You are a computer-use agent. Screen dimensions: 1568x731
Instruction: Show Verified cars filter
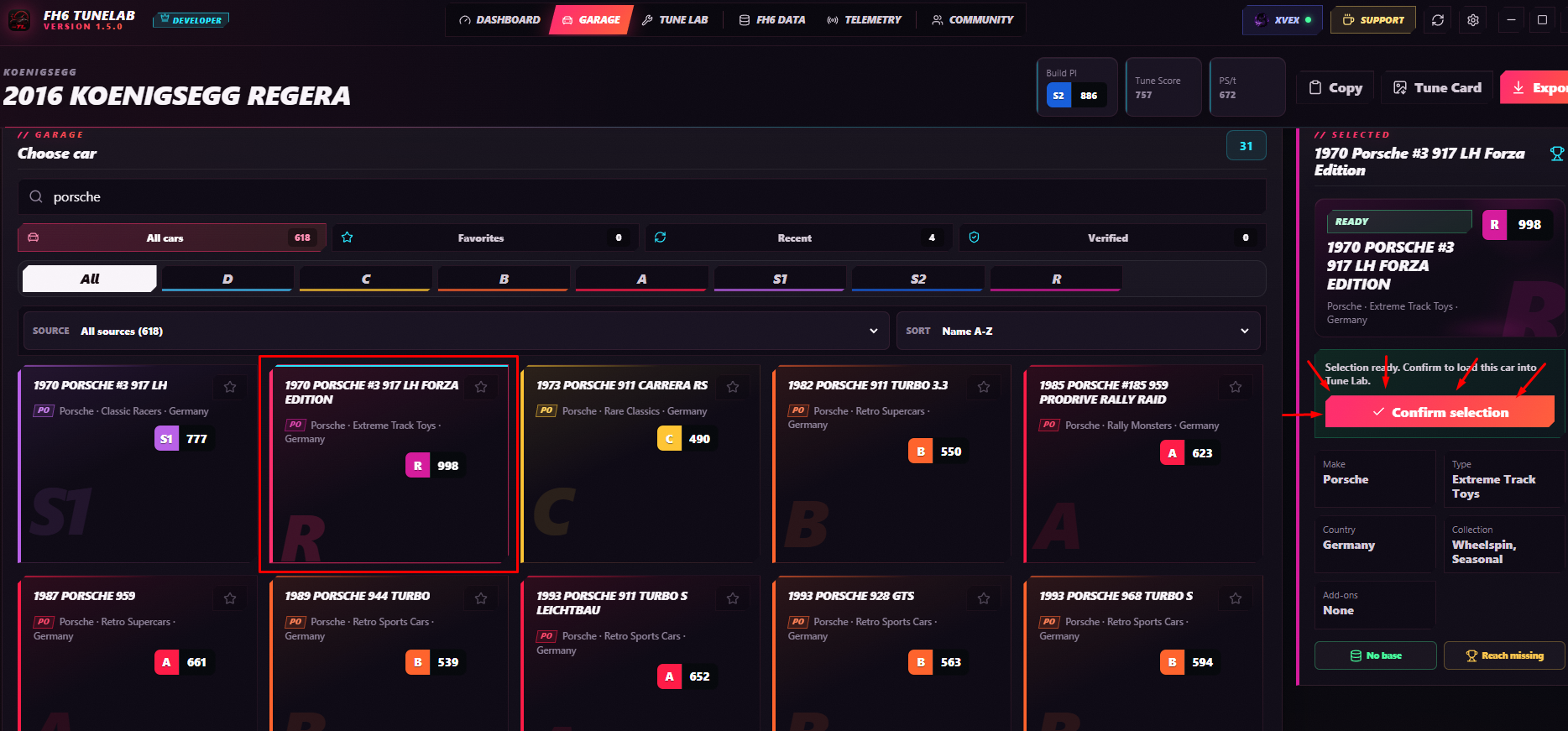point(1112,238)
